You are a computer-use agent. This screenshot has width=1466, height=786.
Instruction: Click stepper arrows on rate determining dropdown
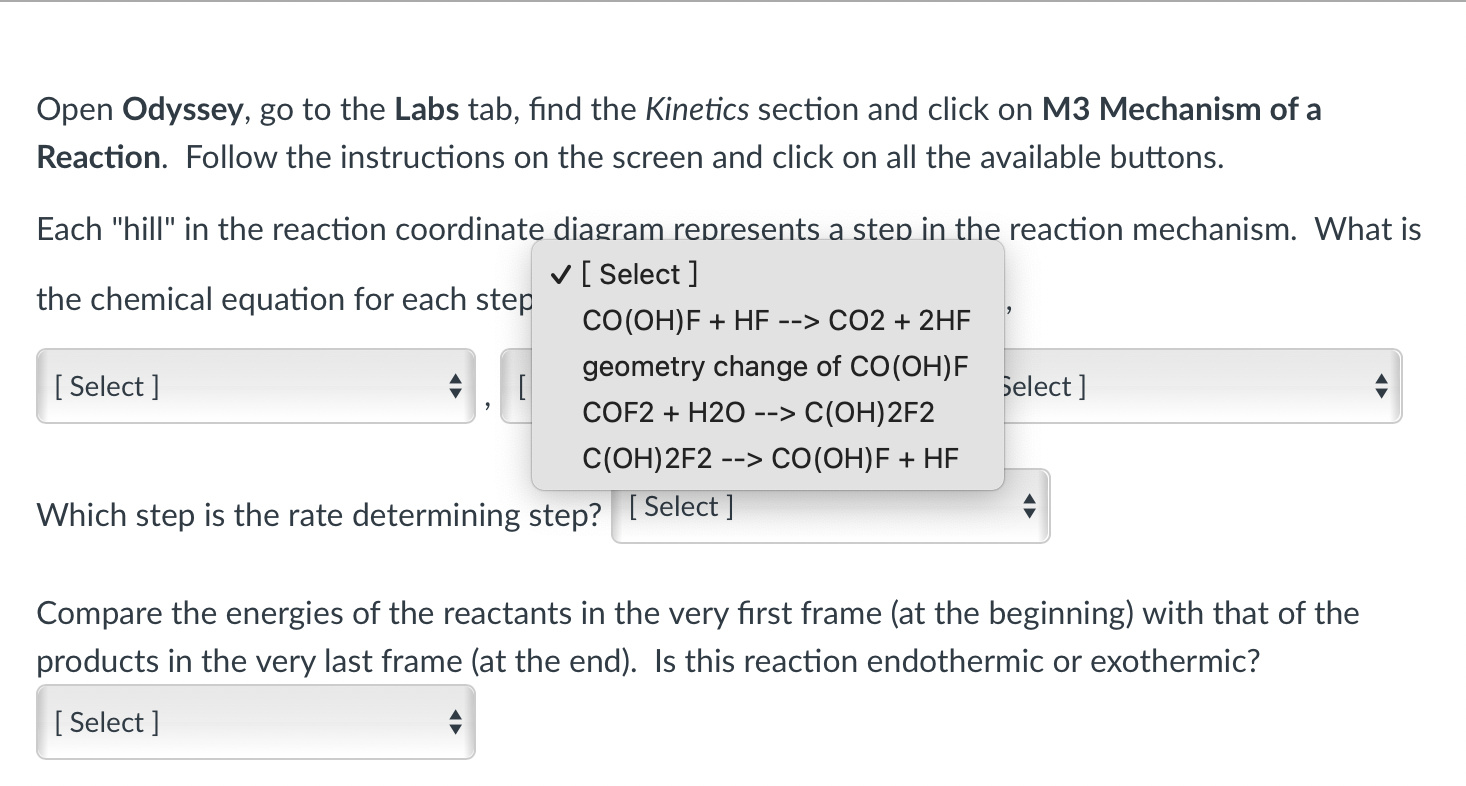coord(1029,507)
